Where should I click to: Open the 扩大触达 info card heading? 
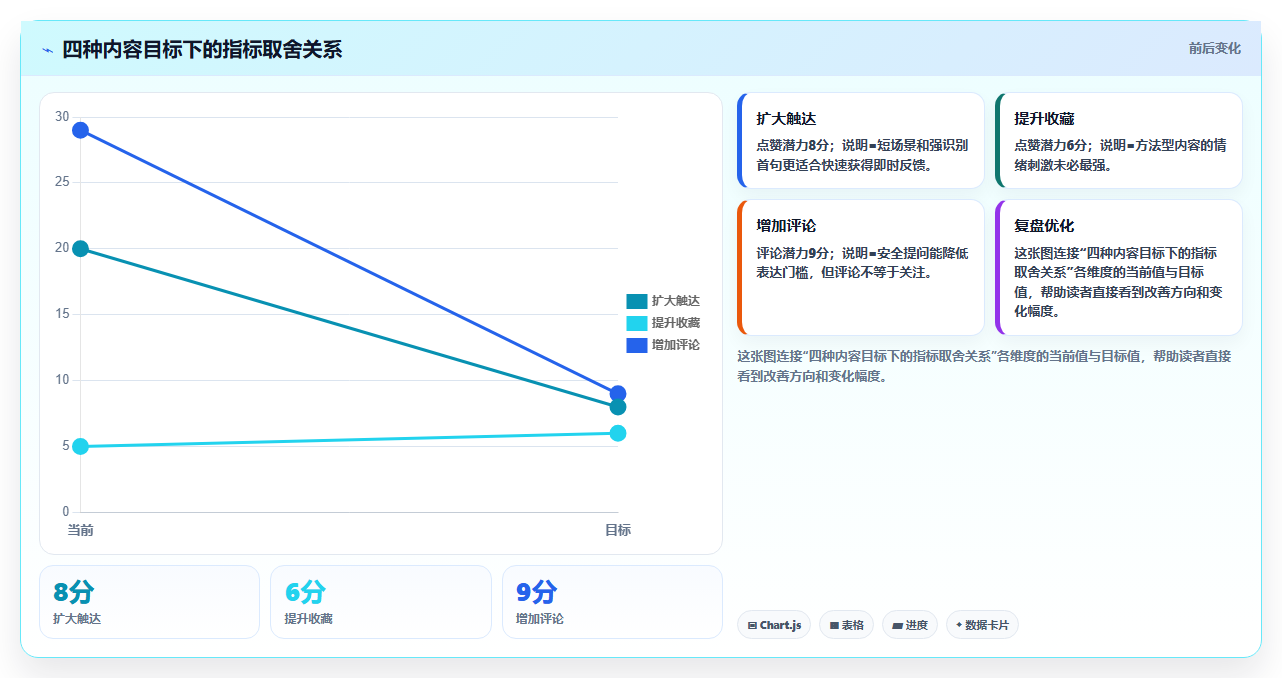tap(786, 119)
